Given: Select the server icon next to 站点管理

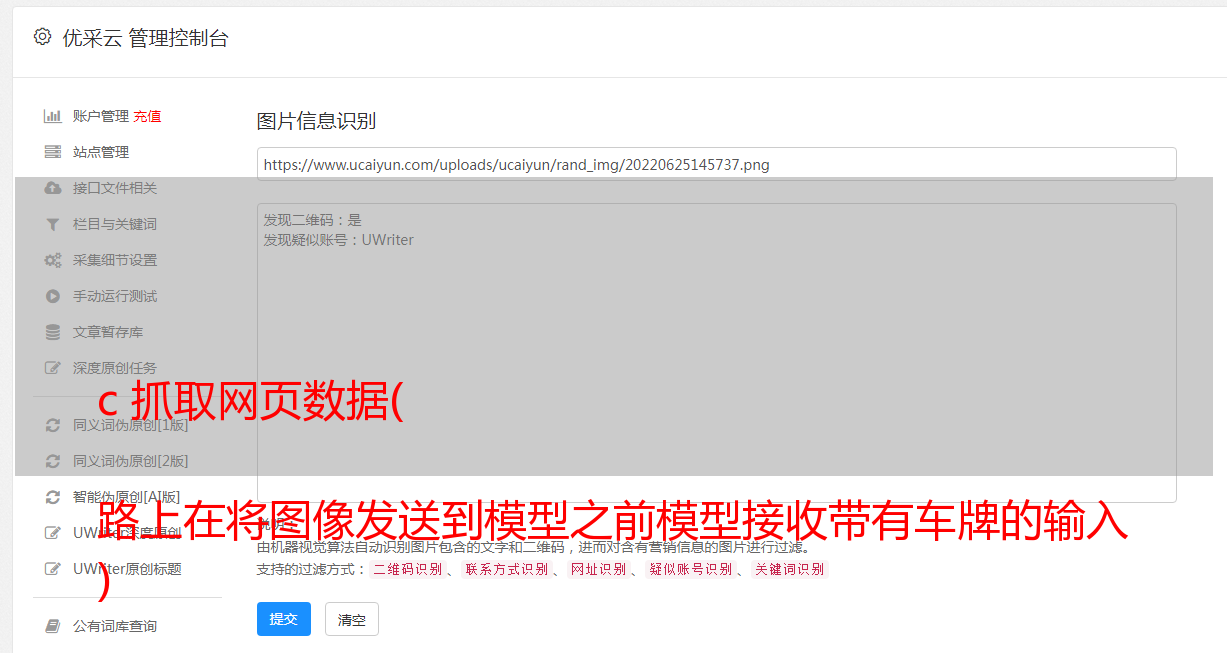Looking at the screenshot, I should (53, 152).
